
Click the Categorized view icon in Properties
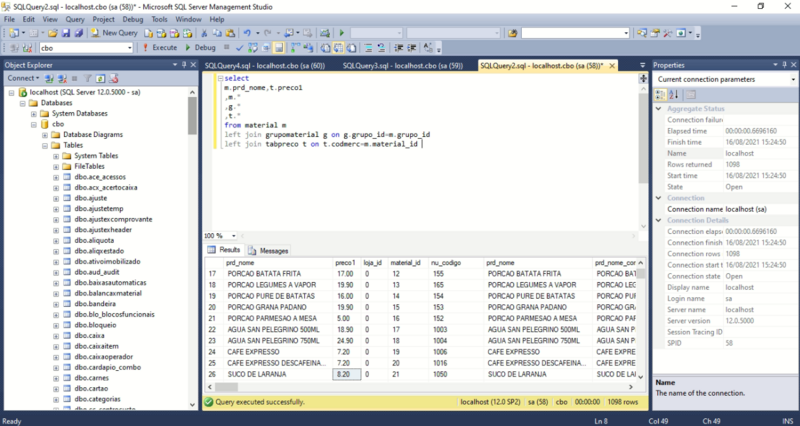(660, 94)
